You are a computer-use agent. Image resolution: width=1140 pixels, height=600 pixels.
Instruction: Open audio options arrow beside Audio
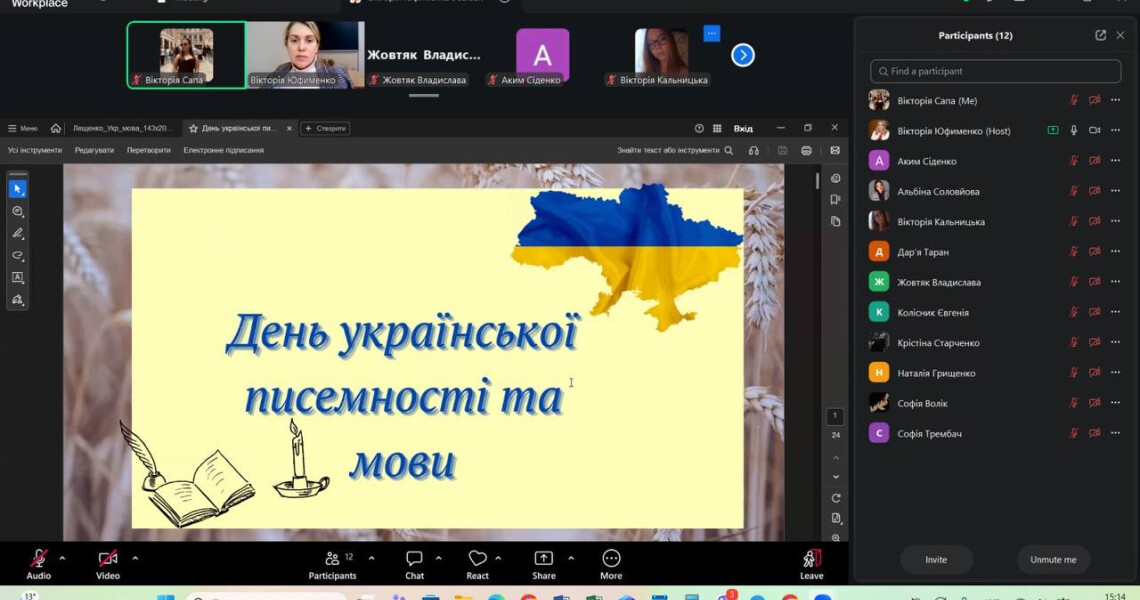[62, 559]
